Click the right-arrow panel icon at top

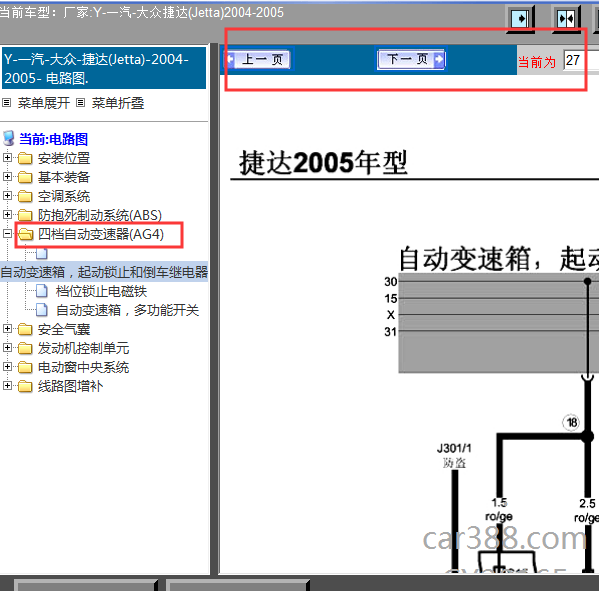tap(520, 19)
